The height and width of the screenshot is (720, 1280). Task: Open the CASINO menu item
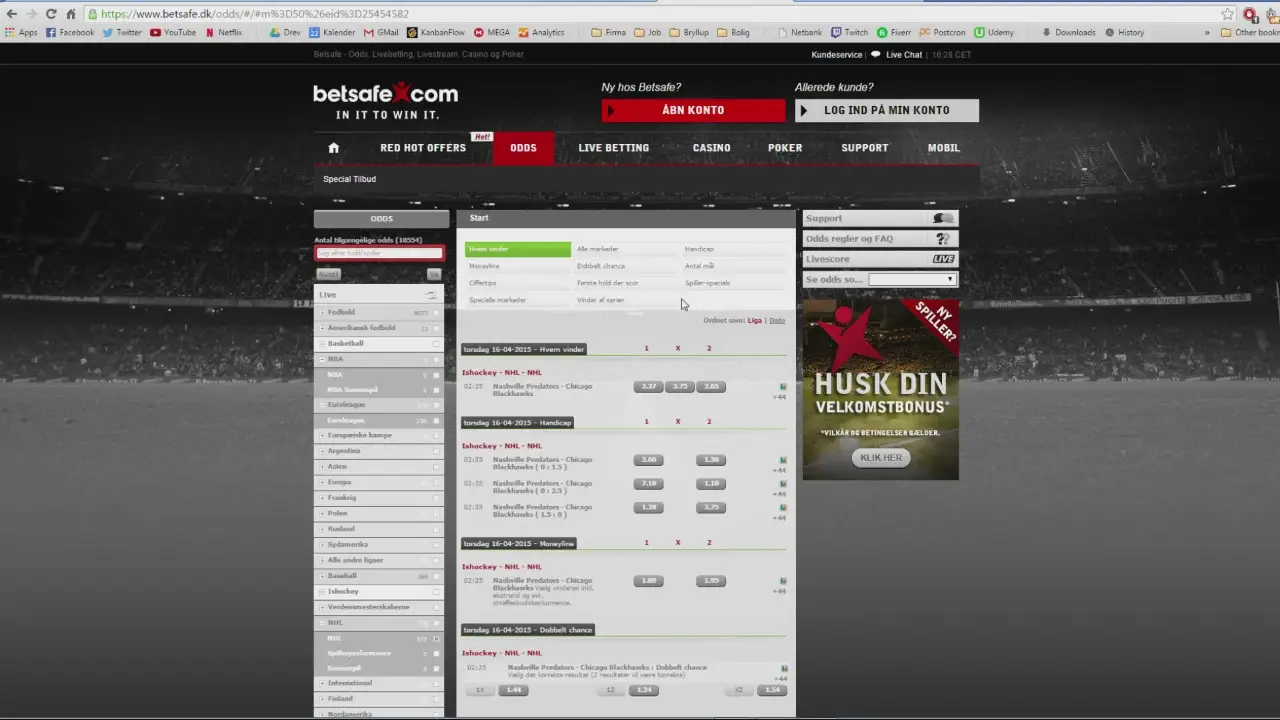point(711,148)
